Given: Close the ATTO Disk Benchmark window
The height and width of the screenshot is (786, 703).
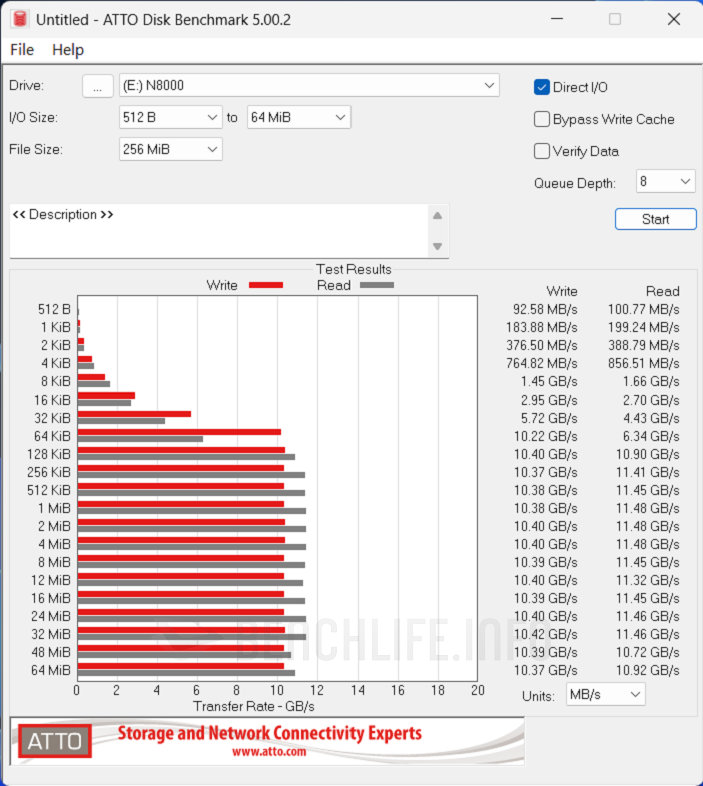Looking at the screenshot, I should tap(674, 19).
